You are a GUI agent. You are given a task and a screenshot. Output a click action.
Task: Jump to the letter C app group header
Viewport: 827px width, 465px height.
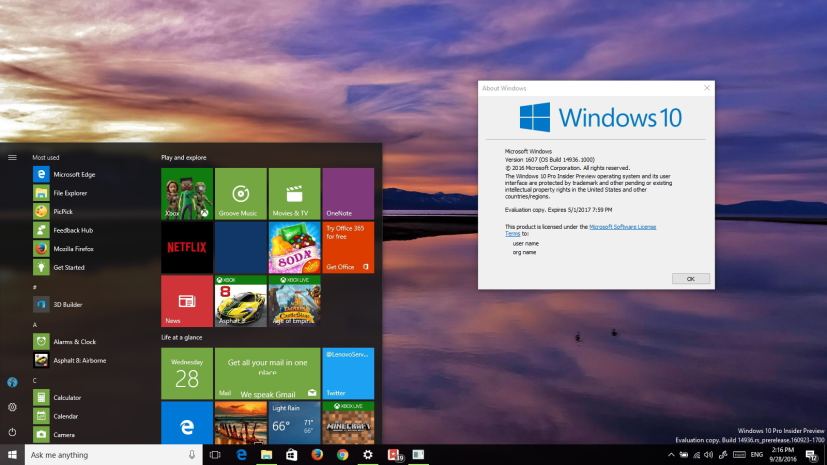[x=35, y=381]
